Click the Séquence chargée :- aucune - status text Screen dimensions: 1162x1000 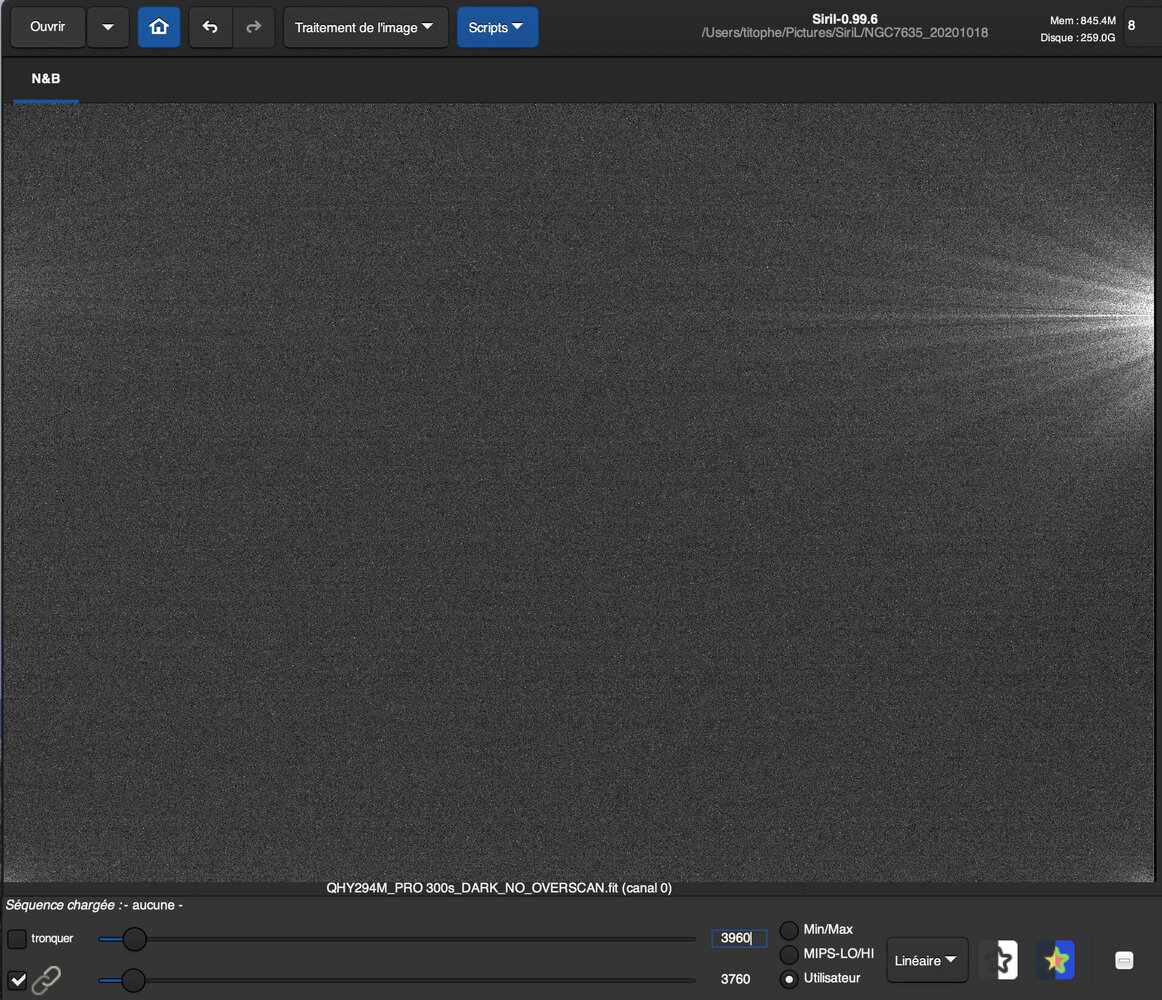(94, 905)
